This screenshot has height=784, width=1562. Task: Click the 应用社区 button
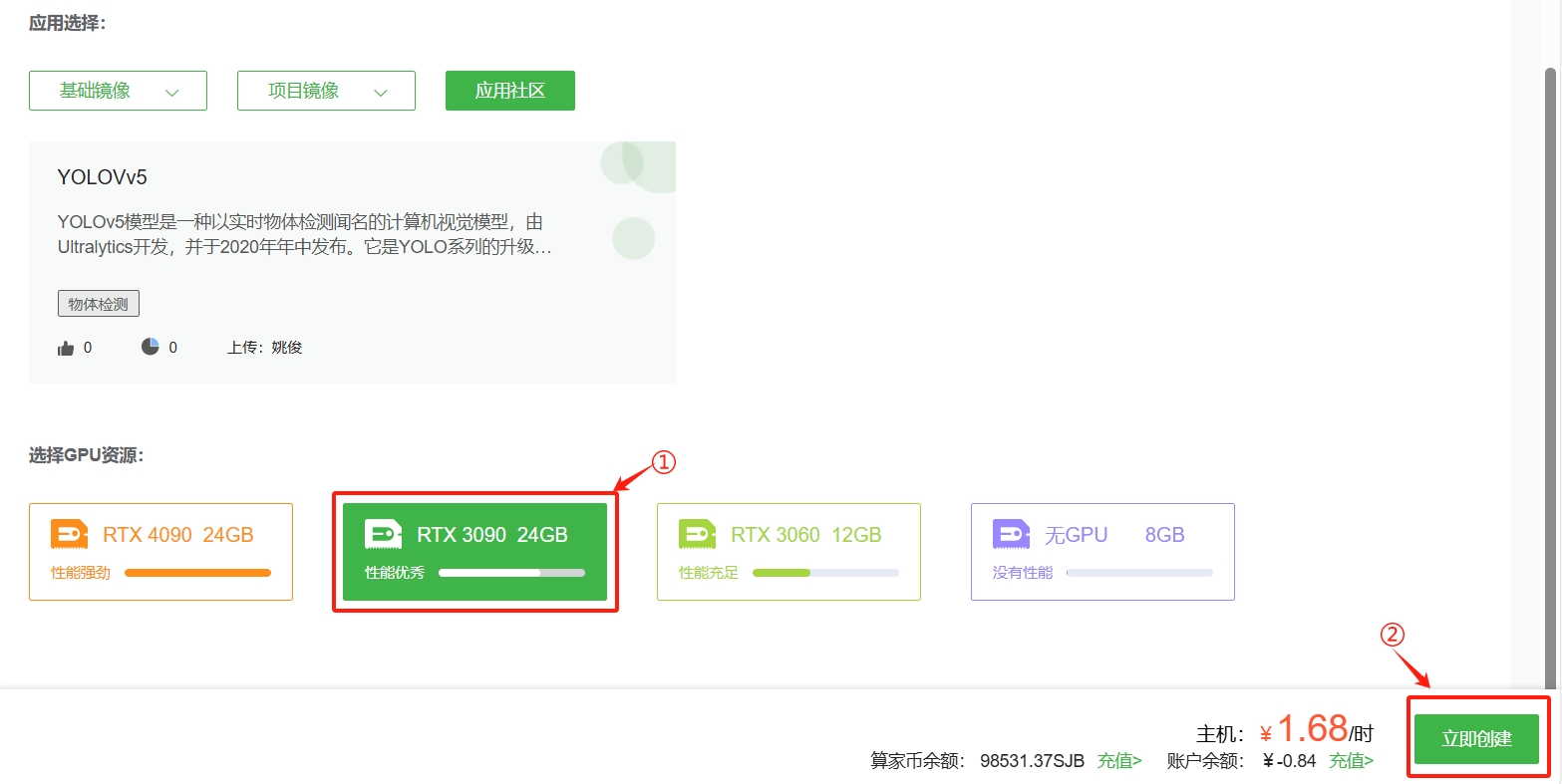pyautogui.click(x=509, y=91)
